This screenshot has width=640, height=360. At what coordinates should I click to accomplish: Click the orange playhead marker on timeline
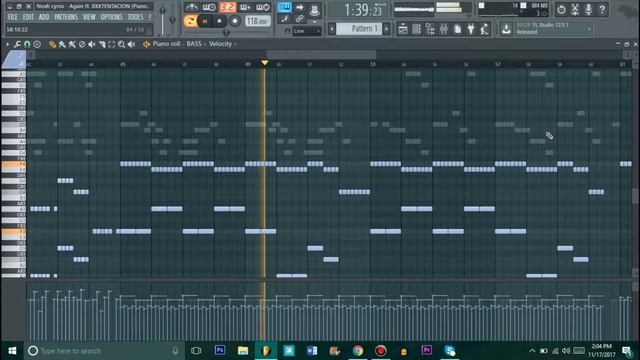coord(264,62)
